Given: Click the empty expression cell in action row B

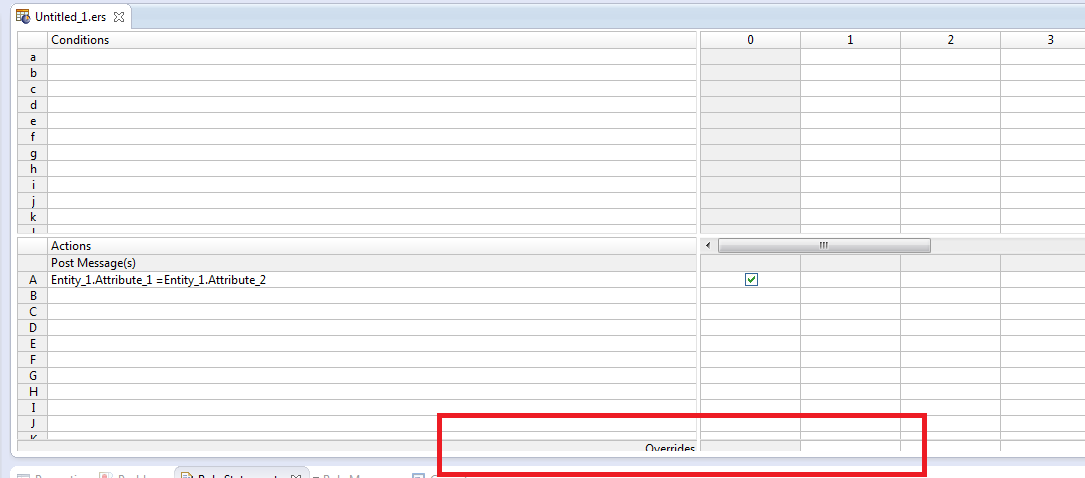Looking at the screenshot, I should click(x=372, y=295).
